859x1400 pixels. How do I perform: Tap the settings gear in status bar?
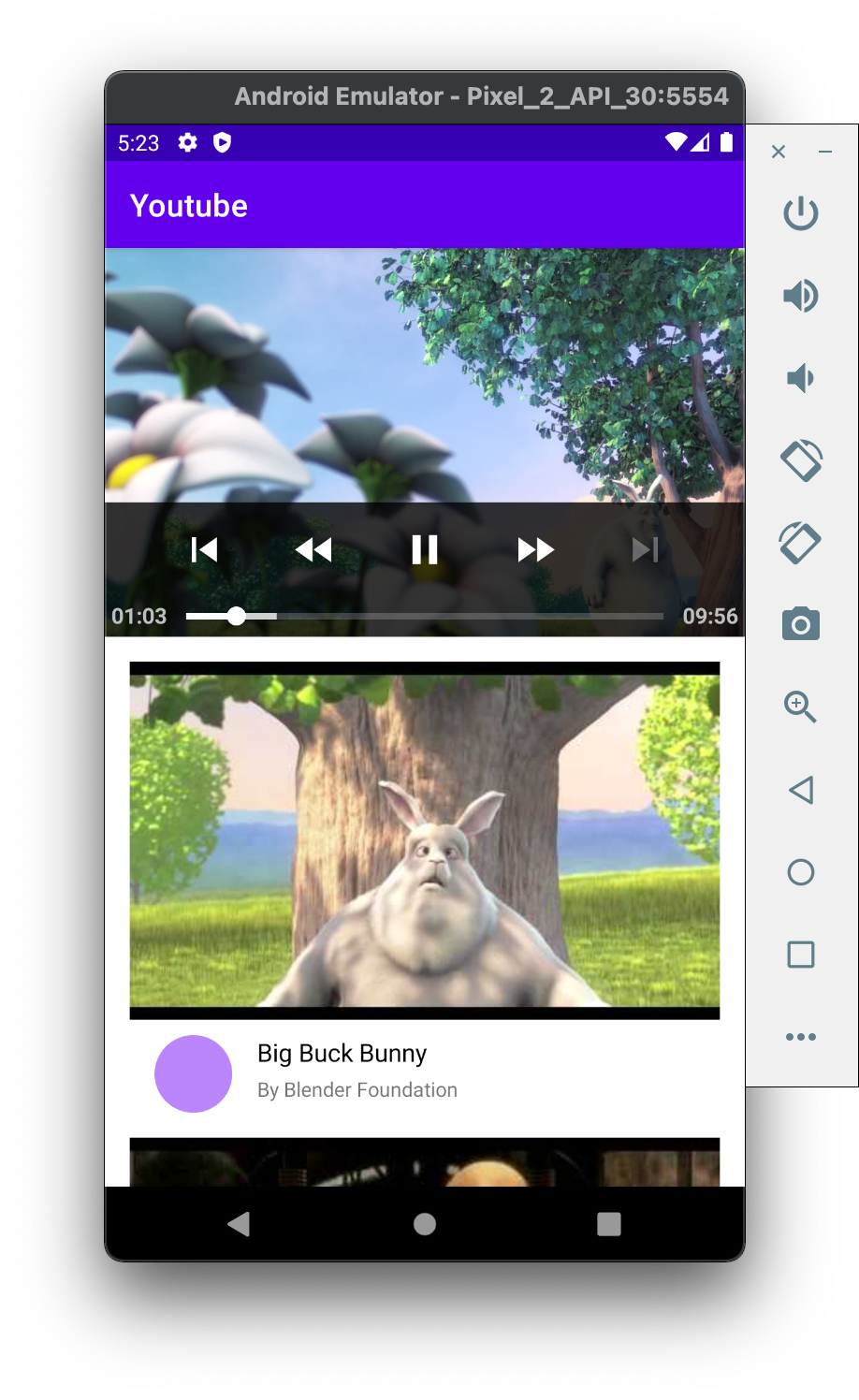[188, 142]
